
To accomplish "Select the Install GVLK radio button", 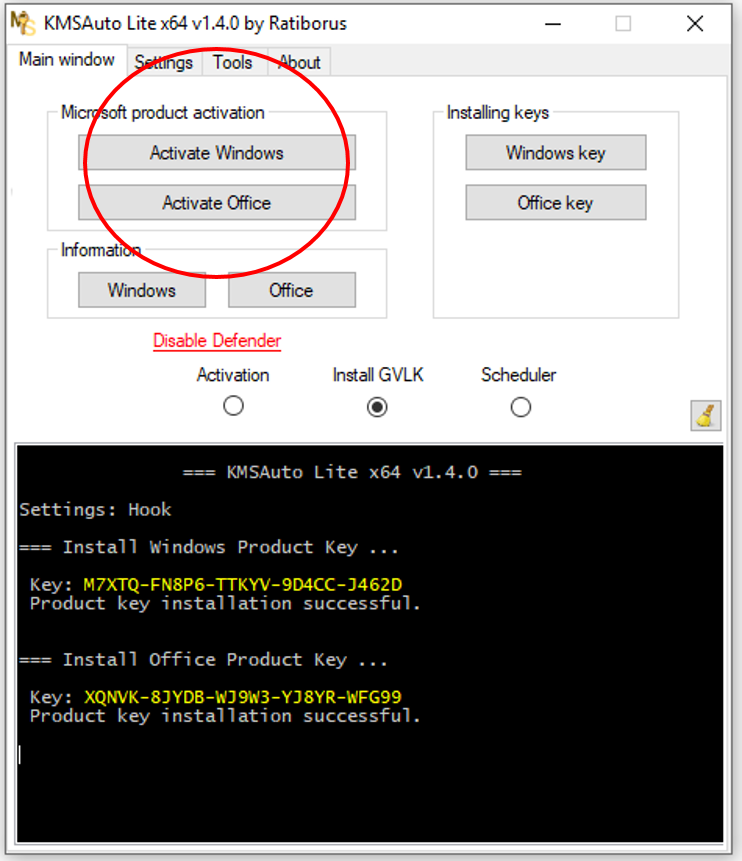I will [377, 407].
